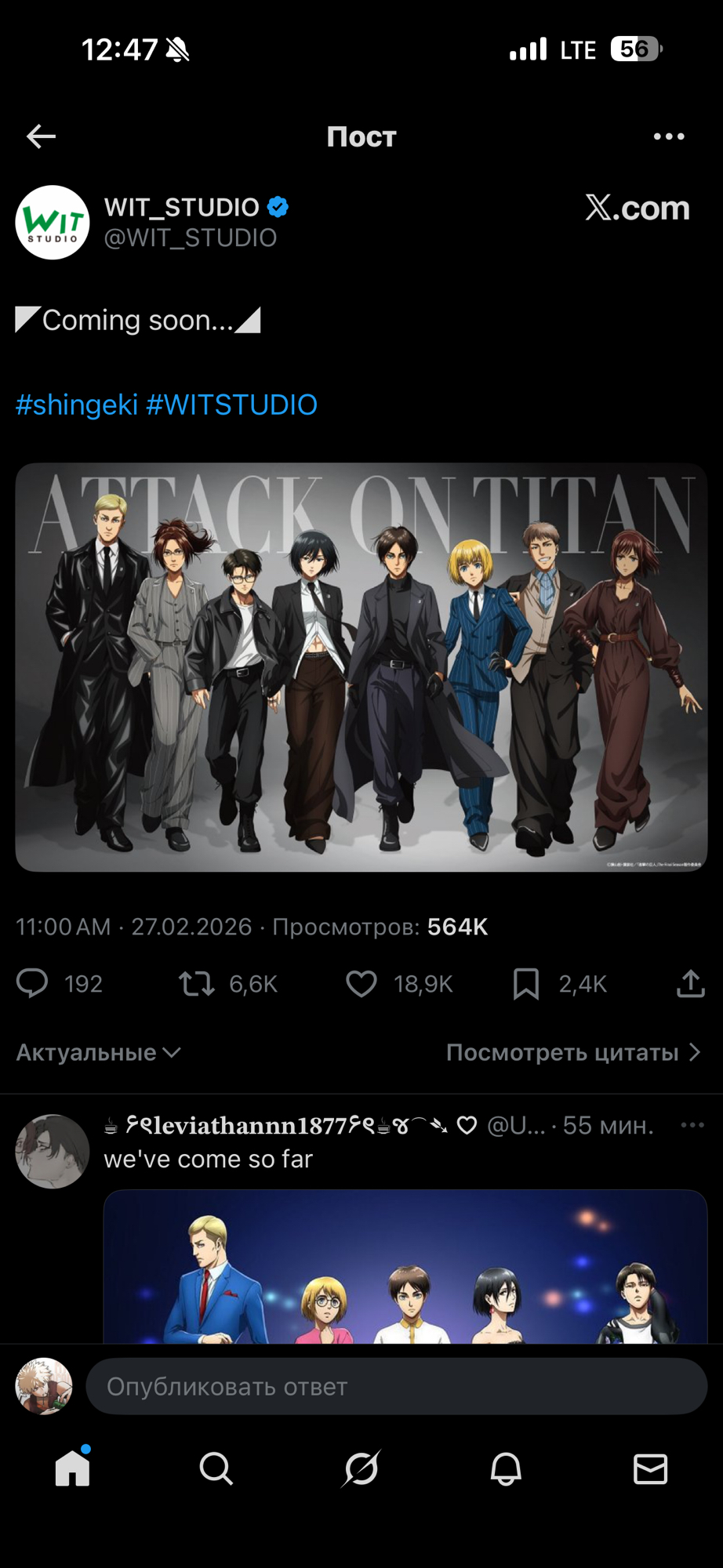Open the WIT_STUDIO profile avatar
Image resolution: width=723 pixels, height=1568 pixels.
pos(53,222)
